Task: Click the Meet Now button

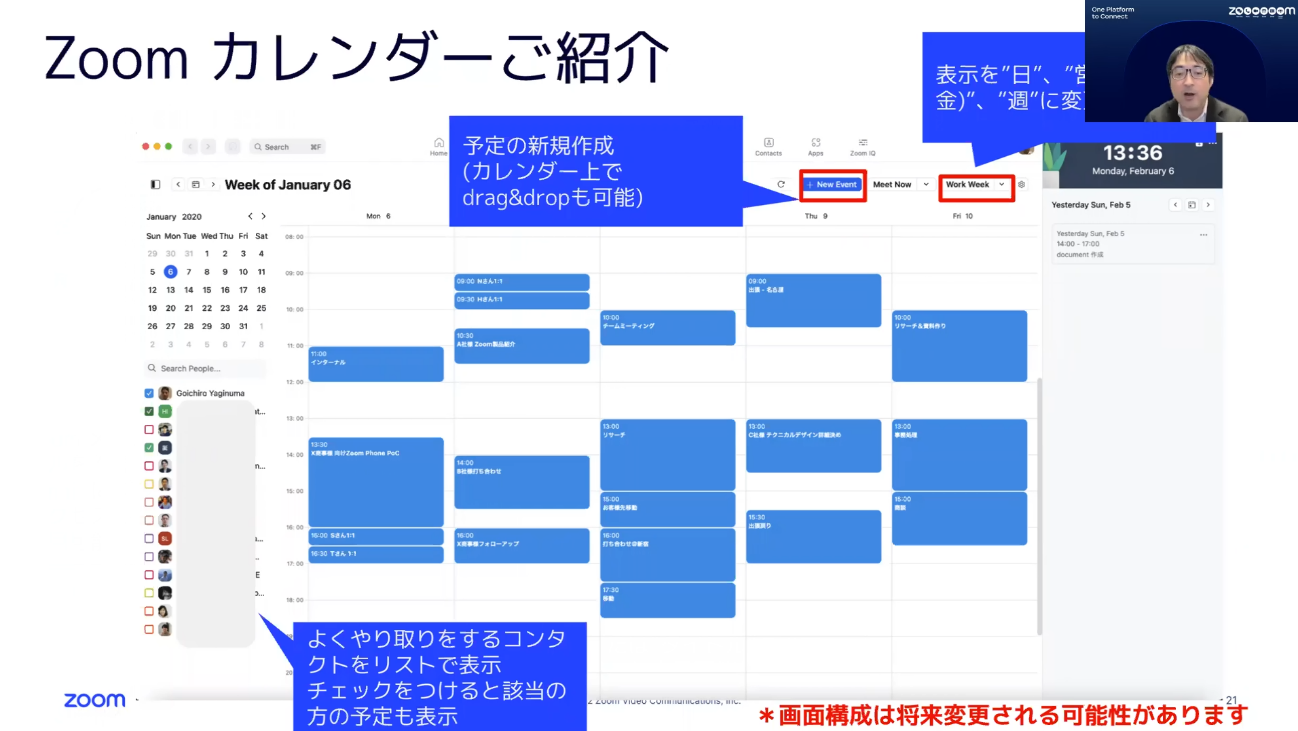Action: [892, 185]
